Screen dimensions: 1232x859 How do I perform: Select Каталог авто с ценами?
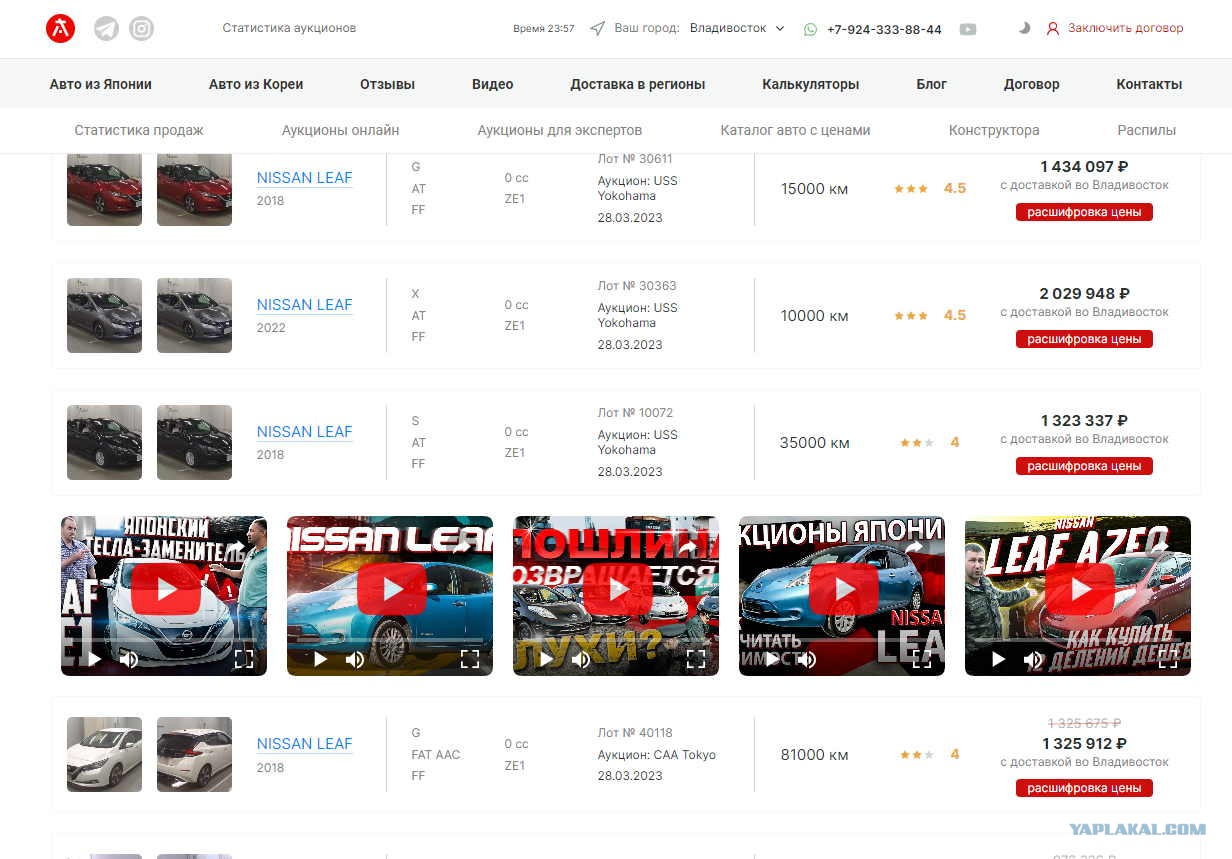[795, 130]
